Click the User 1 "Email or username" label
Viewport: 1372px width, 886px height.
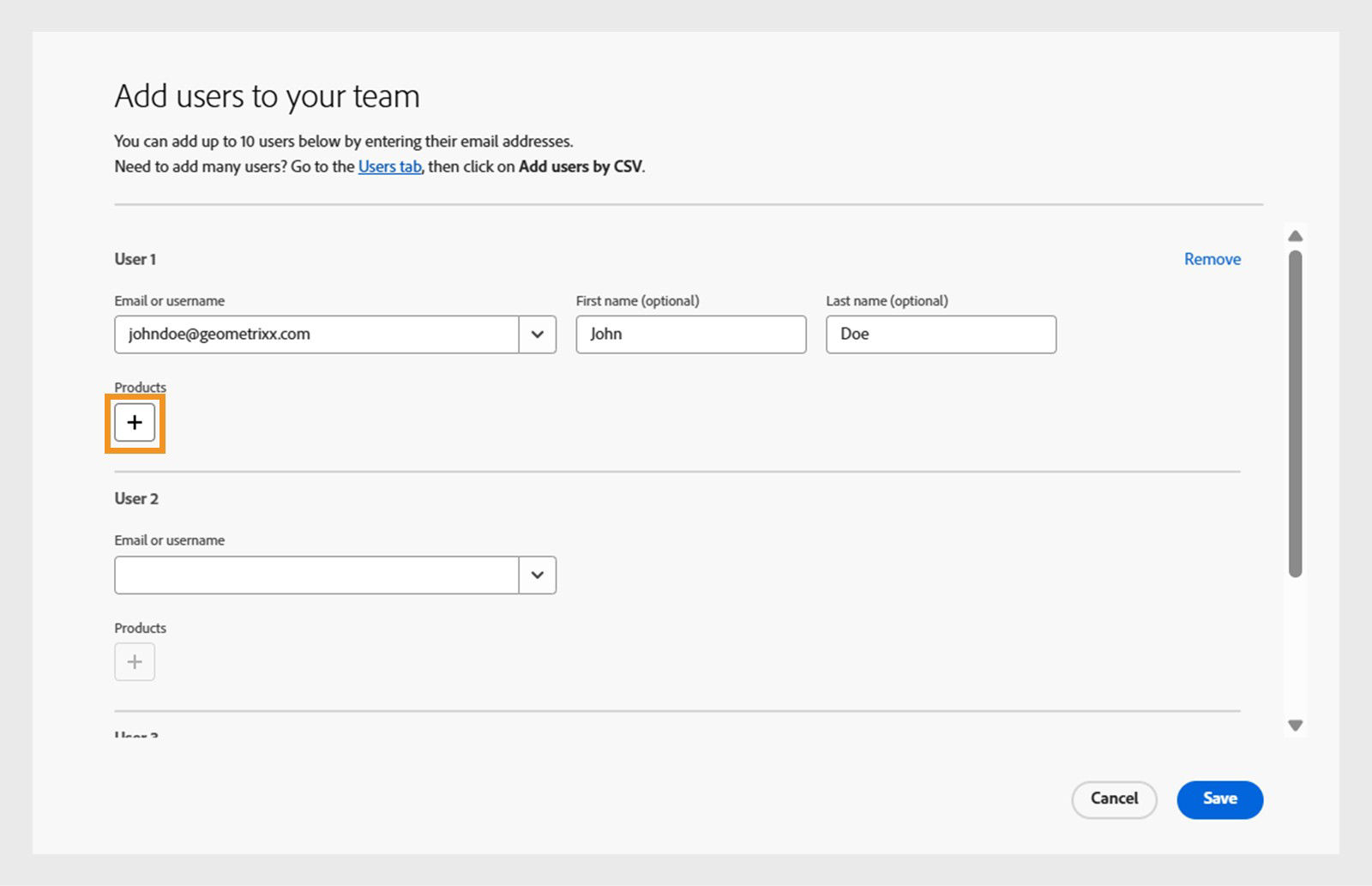click(170, 301)
